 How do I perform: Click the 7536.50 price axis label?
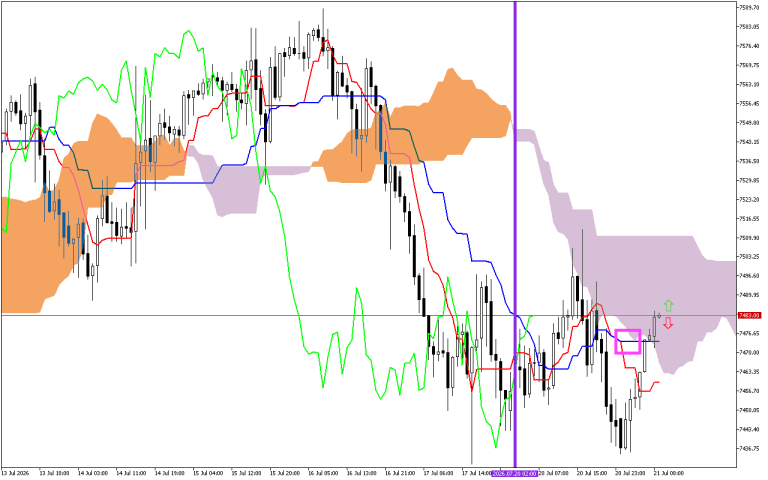pyautogui.click(x=749, y=161)
